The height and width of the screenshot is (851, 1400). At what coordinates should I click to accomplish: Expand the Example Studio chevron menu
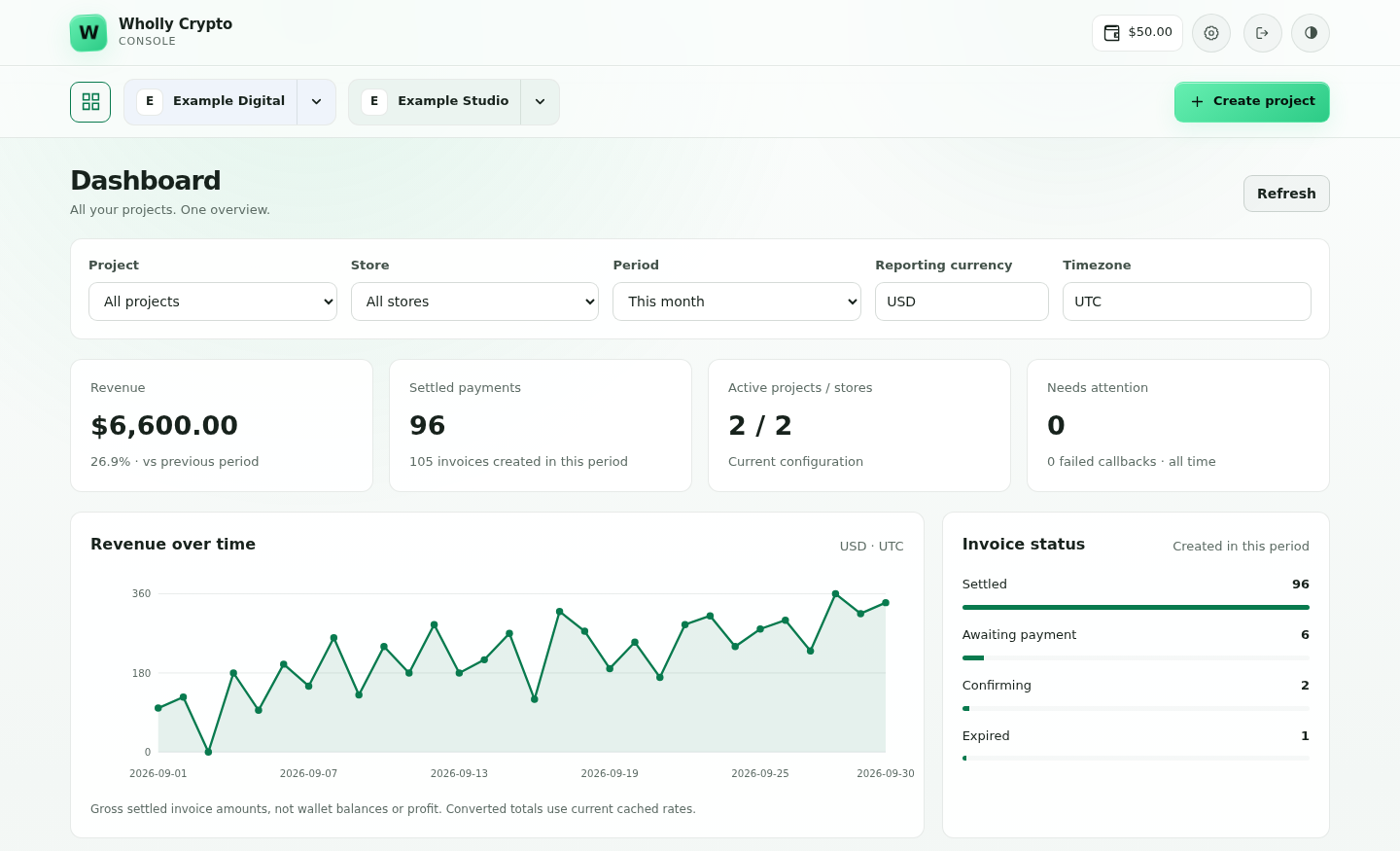540,102
